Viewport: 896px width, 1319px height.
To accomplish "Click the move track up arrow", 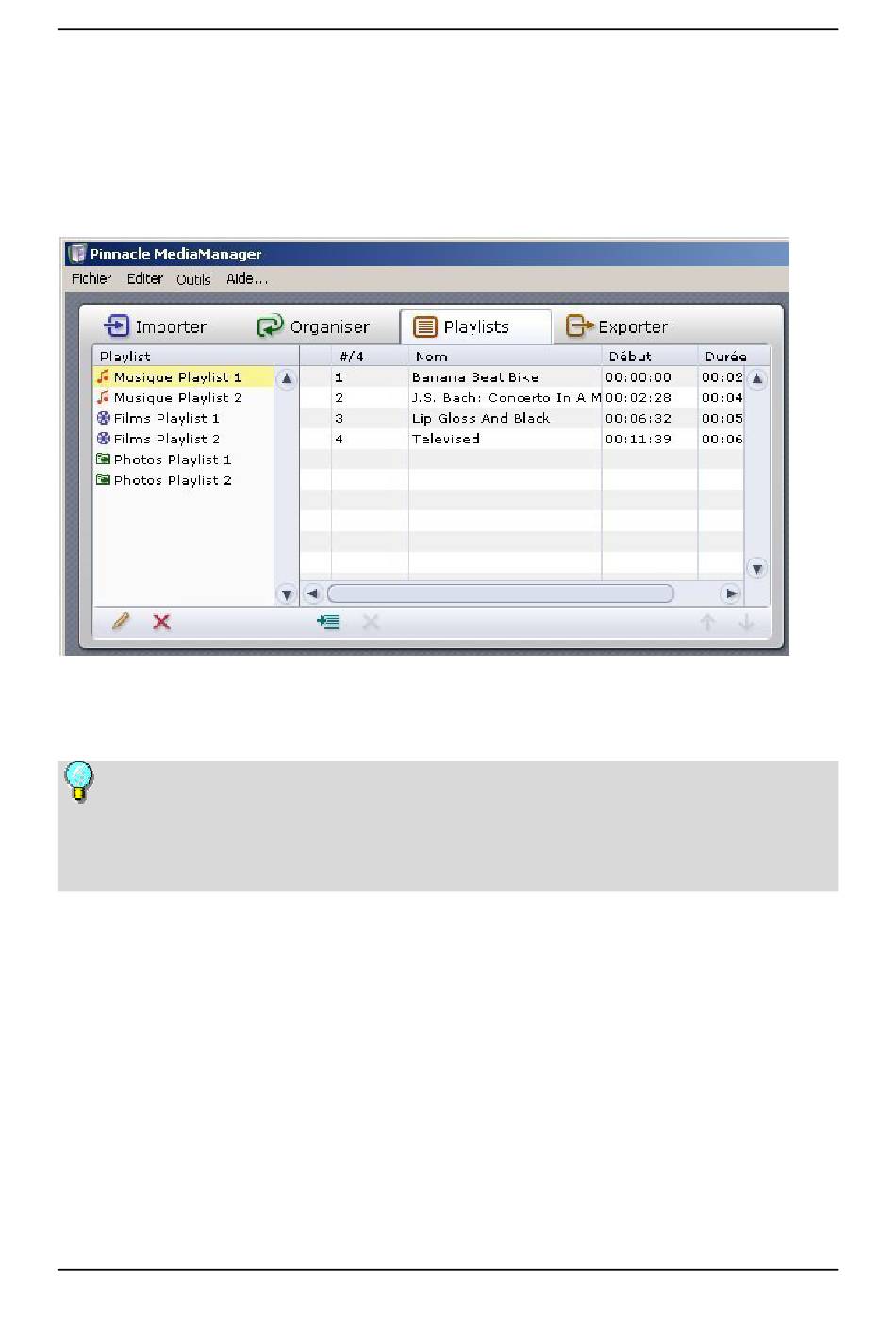I will coord(707,622).
